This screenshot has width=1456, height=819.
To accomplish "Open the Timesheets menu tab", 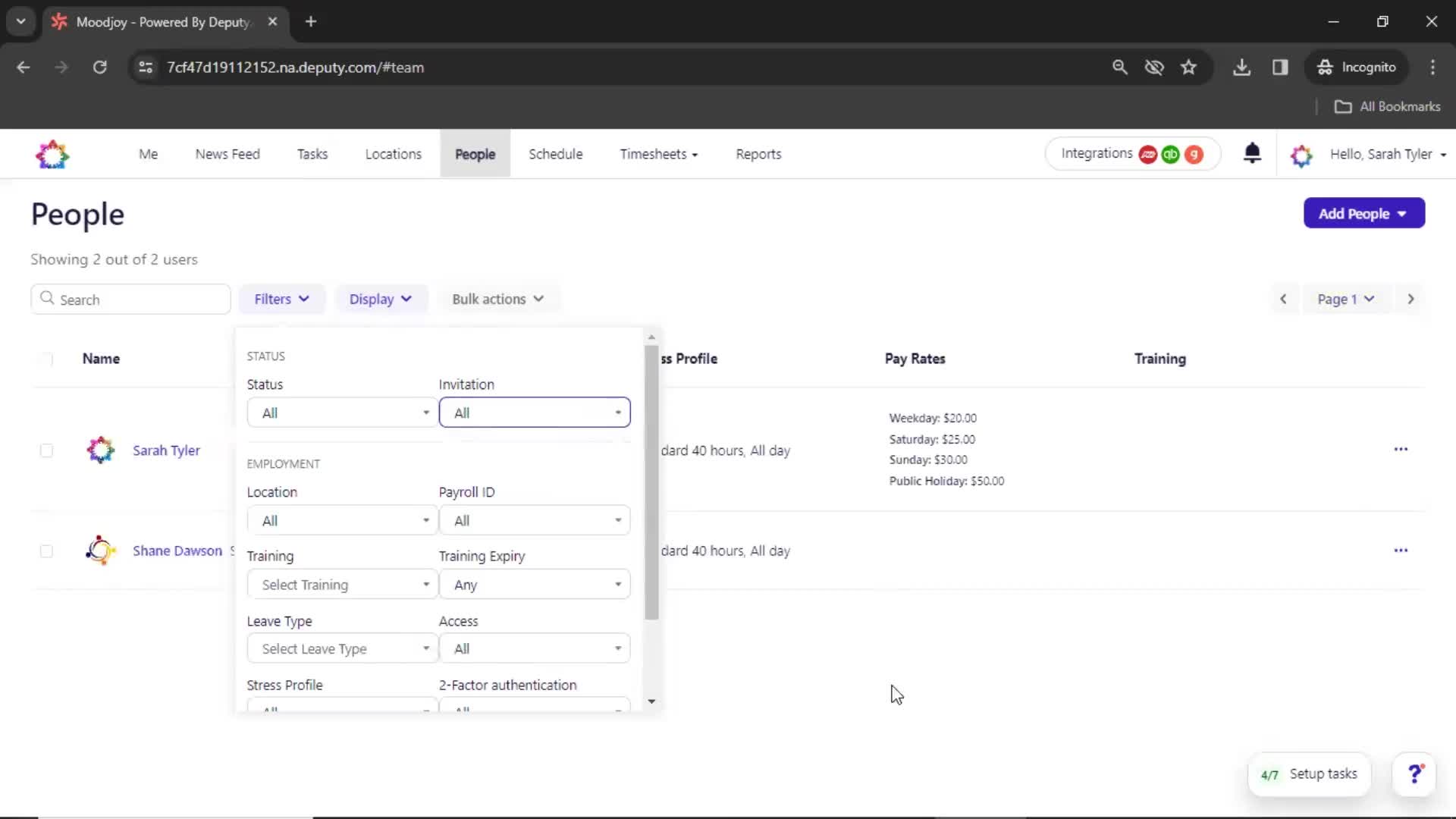I will click(x=657, y=154).
